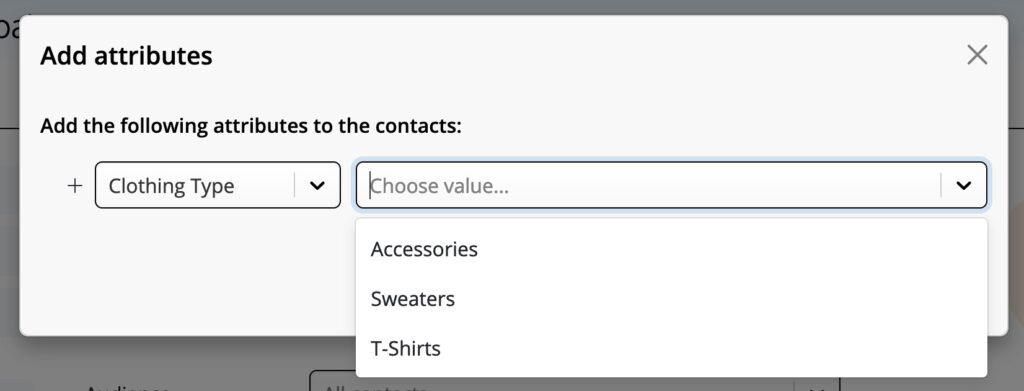Focus the Choose value input field
The height and width of the screenshot is (391, 1024).
coord(671,185)
